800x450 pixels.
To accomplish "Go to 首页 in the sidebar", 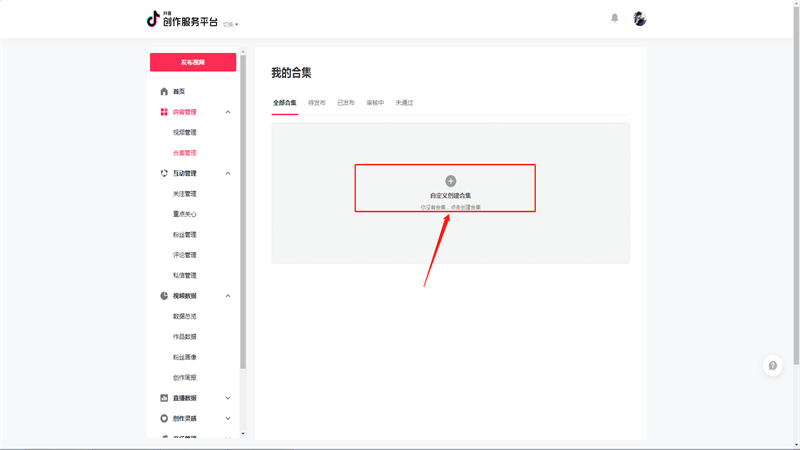I will click(x=179, y=91).
